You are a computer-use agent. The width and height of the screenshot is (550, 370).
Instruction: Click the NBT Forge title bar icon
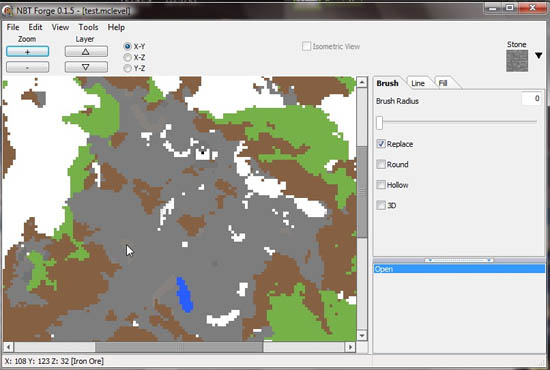tap(8, 11)
